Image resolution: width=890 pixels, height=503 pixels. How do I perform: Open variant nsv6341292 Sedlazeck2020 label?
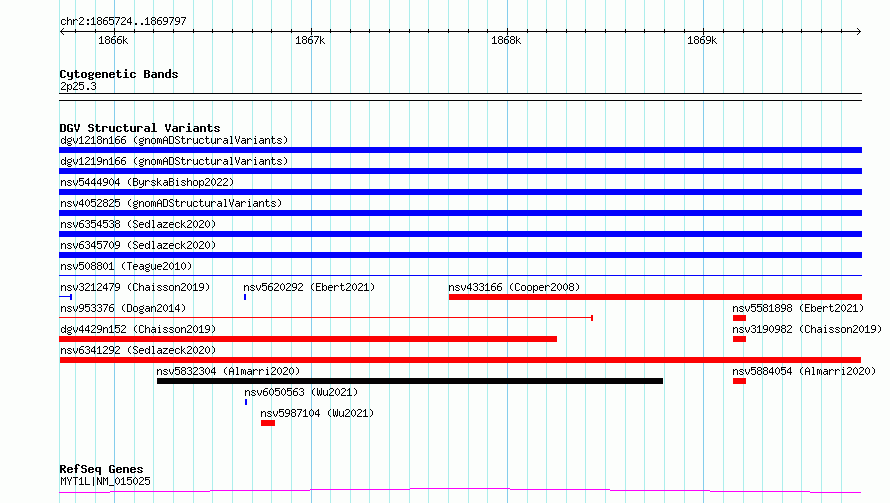138,350
